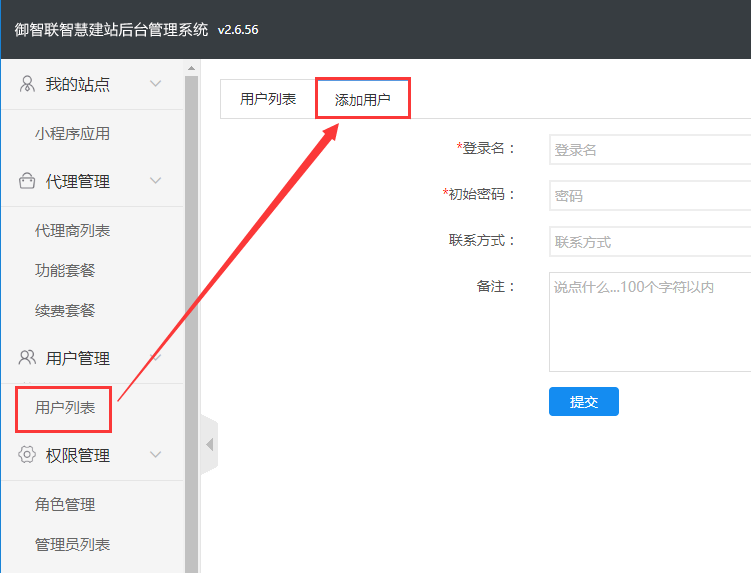Go to 续费套餐 menu item
Image resolution: width=751 pixels, height=573 pixels.
tap(65, 310)
